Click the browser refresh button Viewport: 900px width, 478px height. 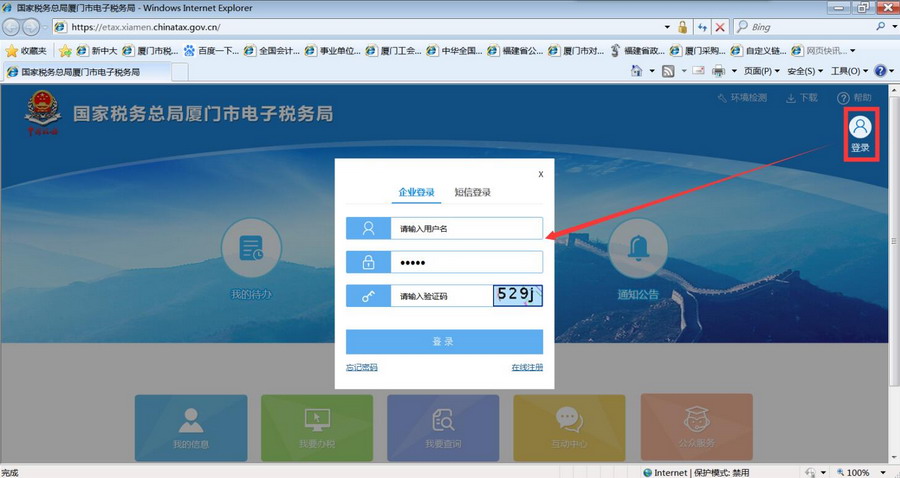pyautogui.click(x=702, y=27)
